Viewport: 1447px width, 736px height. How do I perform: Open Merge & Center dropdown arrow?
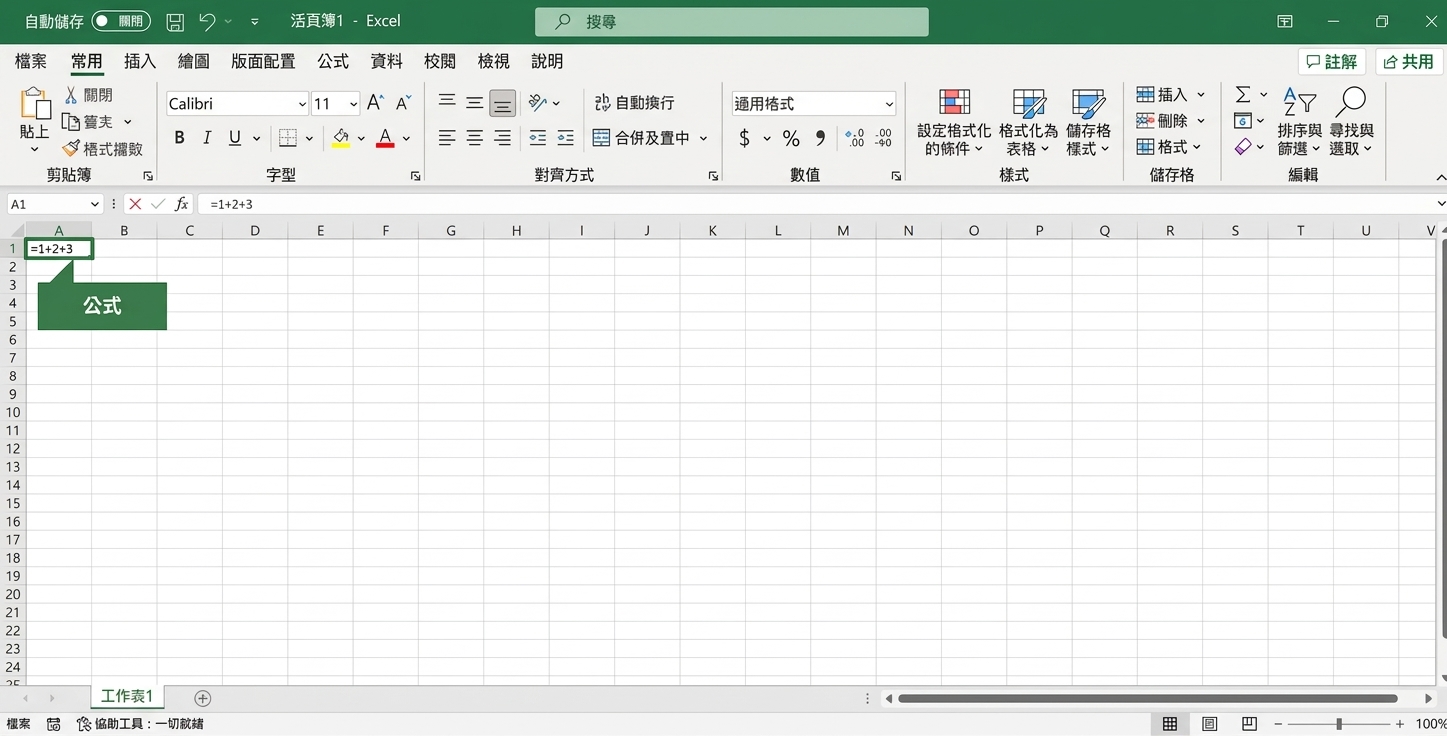[704, 138]
